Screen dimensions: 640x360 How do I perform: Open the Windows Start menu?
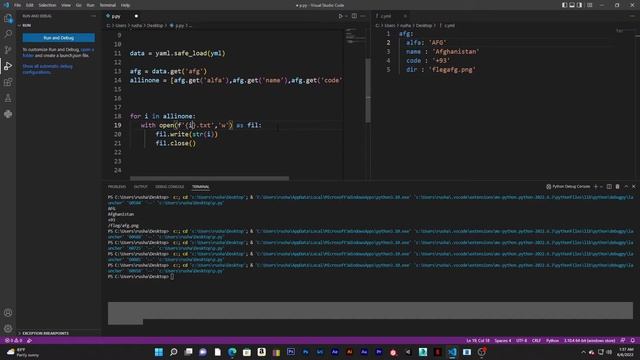[159, 352]
